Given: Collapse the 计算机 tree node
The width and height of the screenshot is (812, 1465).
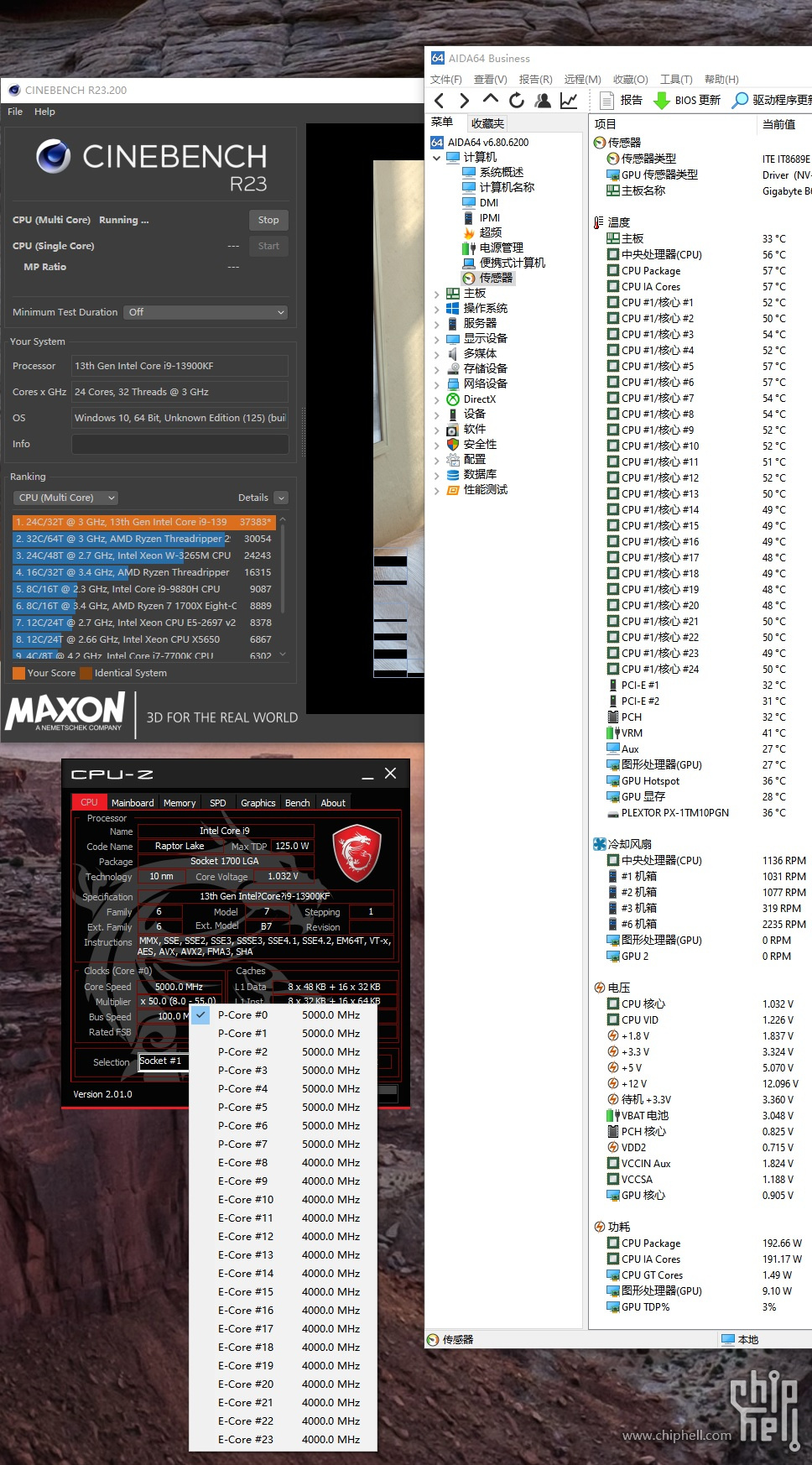Looking at the screenshot, I should pyautogui.click(x=436, y=158).
